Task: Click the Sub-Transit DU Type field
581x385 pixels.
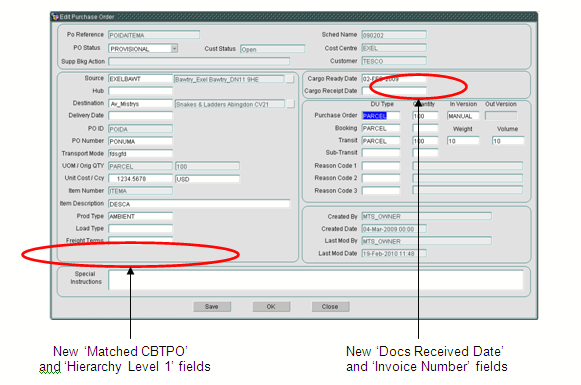Action: 381,153
